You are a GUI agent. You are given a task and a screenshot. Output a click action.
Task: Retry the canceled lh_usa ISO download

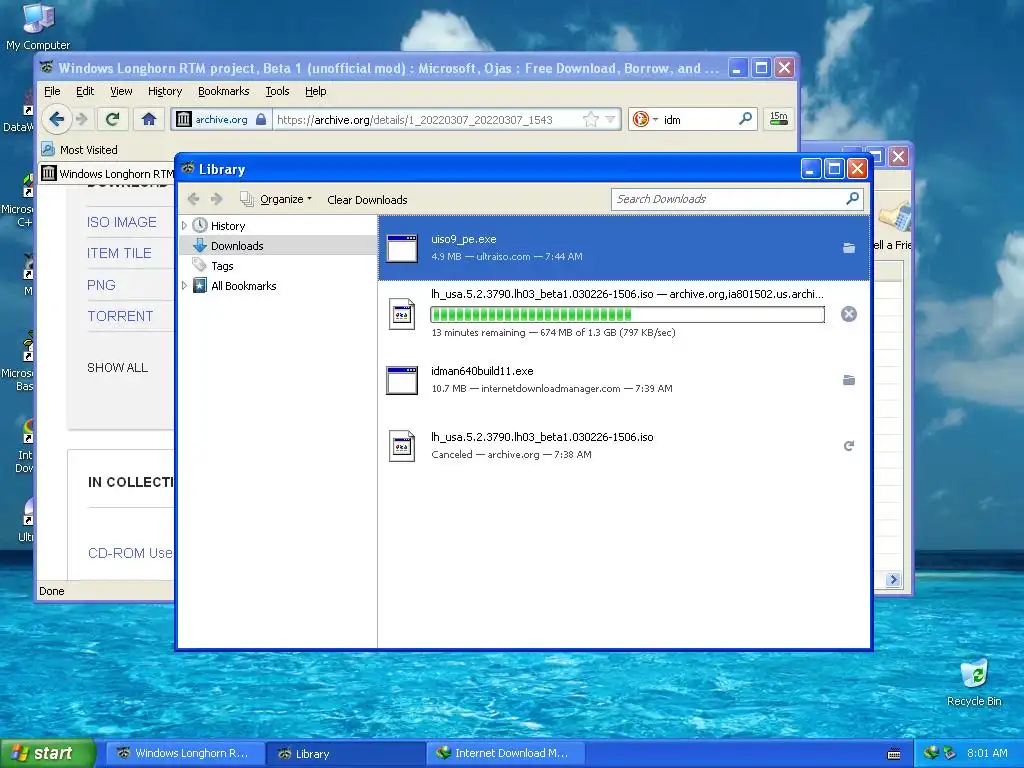click(x=848, y=446)
